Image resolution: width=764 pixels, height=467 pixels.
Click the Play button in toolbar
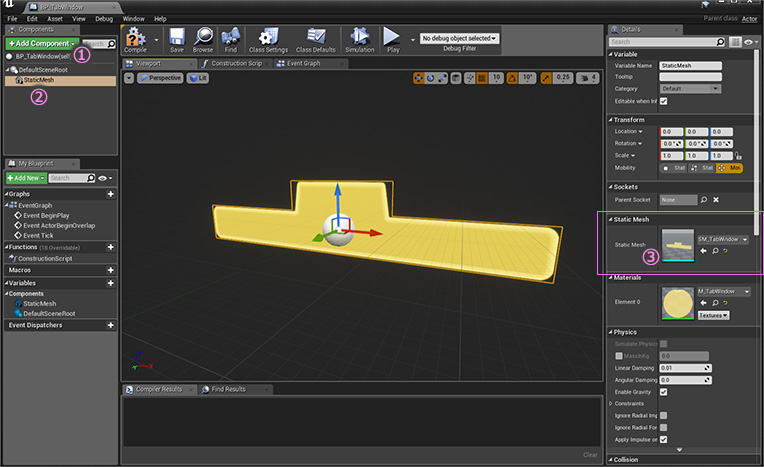tap(392, 39)
